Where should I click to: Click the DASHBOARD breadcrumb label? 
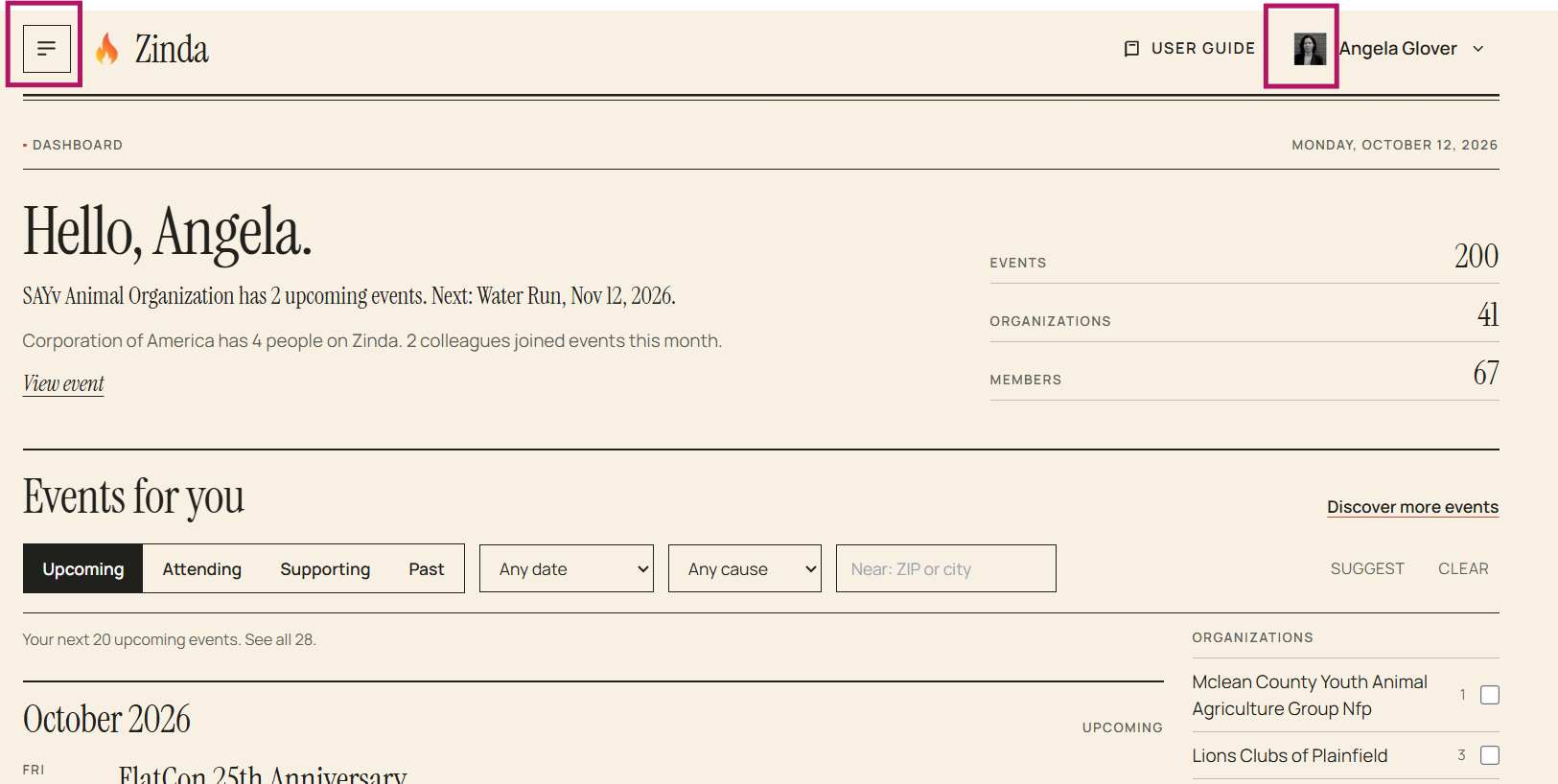click(x=78, y=145)
